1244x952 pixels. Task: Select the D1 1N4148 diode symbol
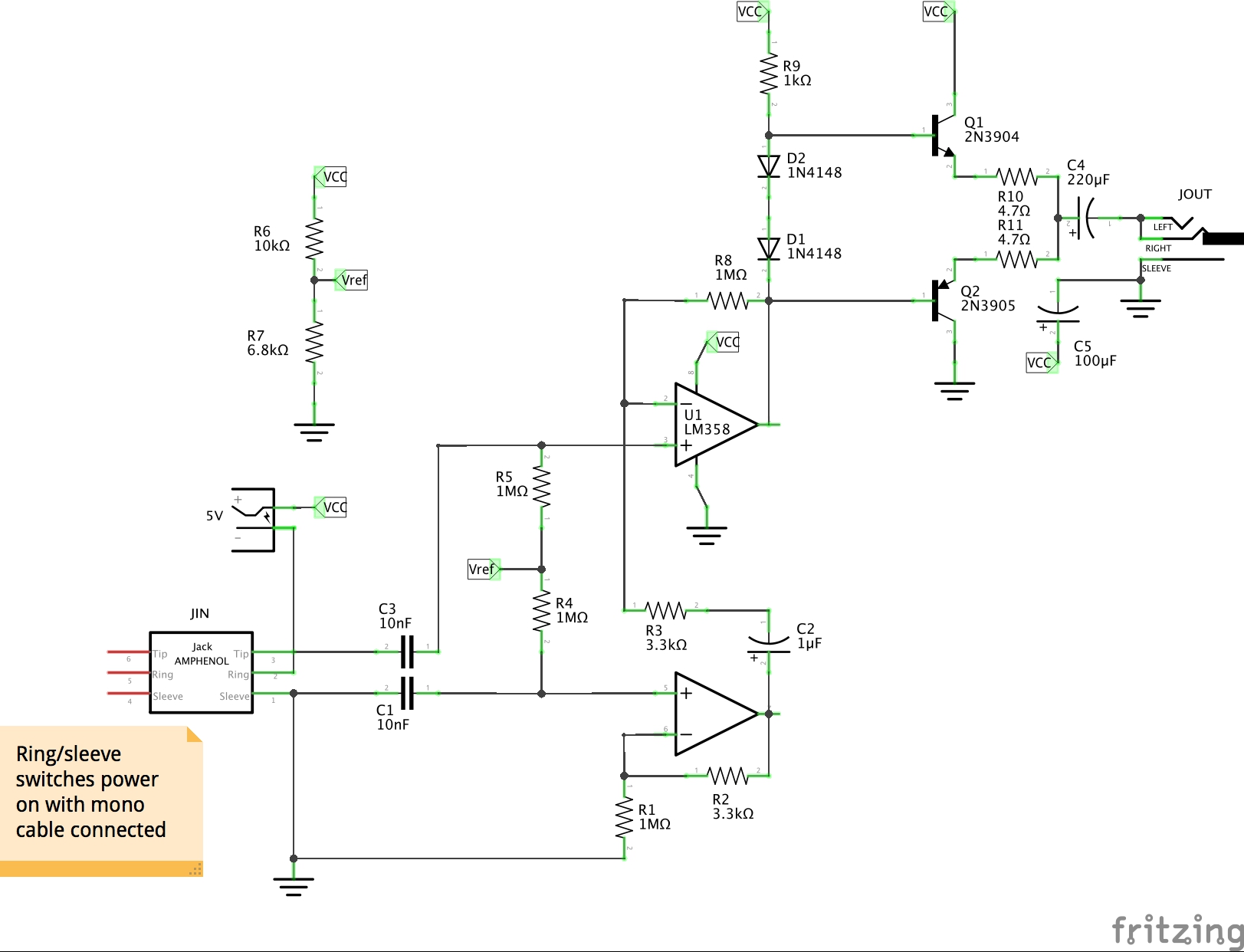pos(769,248)
